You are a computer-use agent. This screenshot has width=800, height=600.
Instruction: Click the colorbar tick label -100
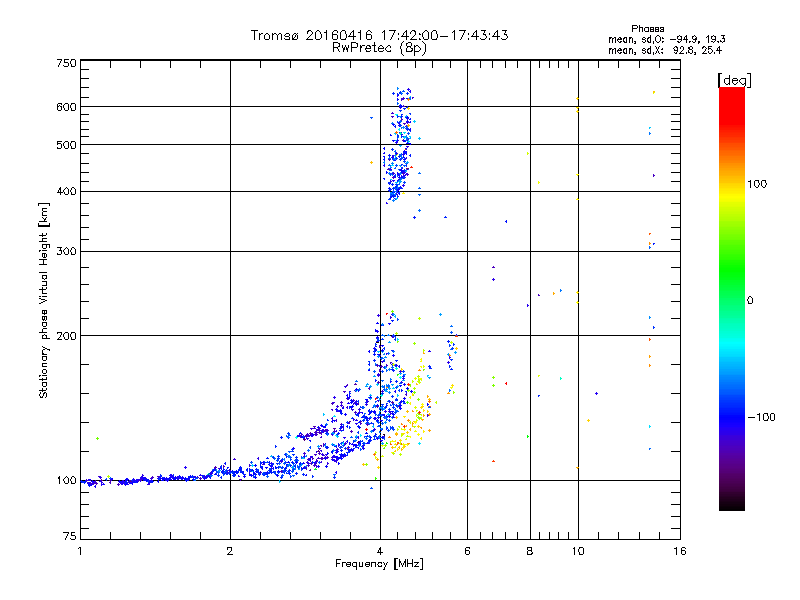pyautogui.click(x=764, y=416)
